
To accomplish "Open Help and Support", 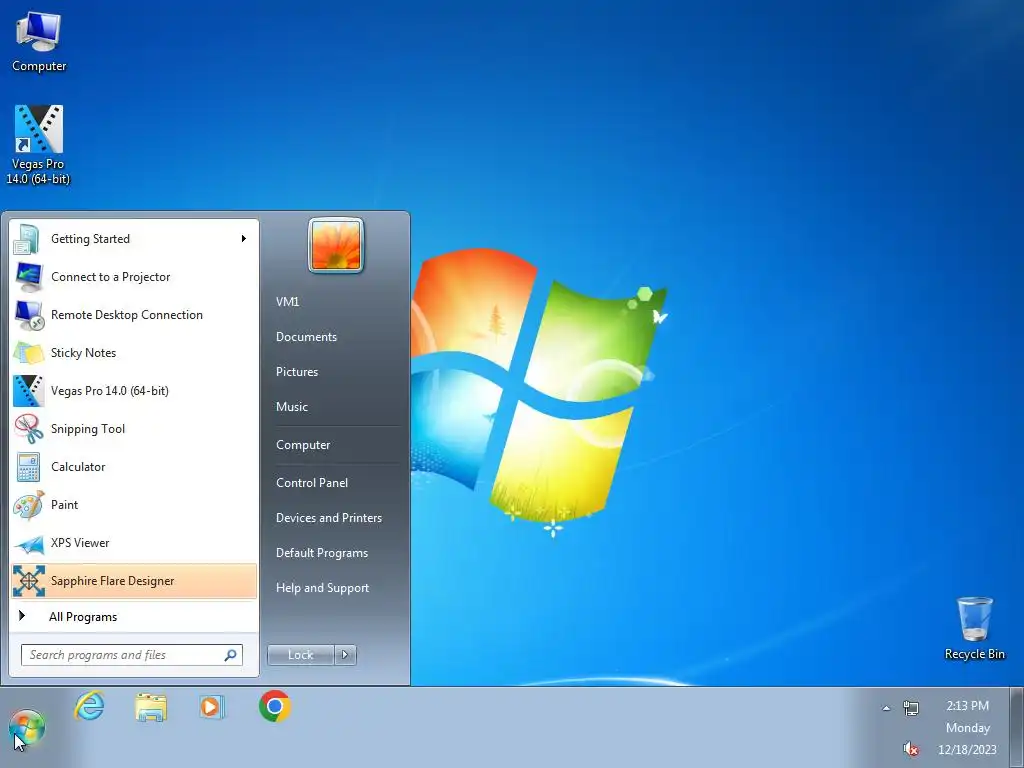I will pos(322,588).
